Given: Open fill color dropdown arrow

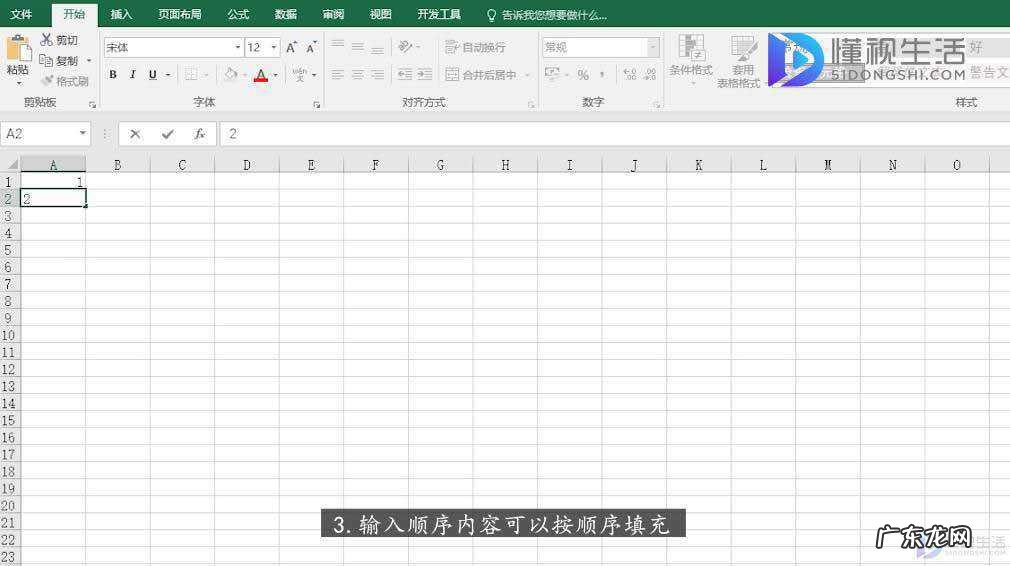Looking at the screenshot, I should click(x=245, y=75).
